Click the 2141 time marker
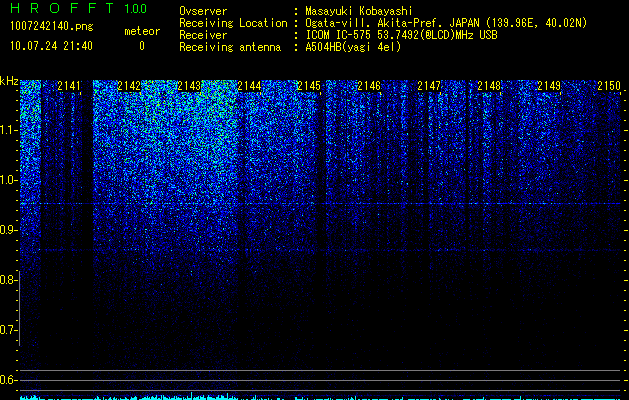This screenshot has height=400, width=629. click(69, 86)
